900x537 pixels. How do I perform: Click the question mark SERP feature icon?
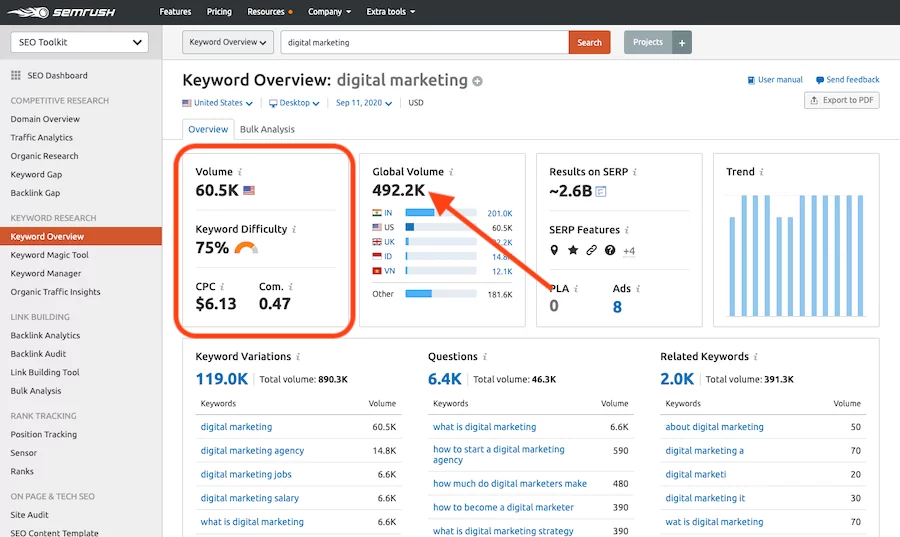click(610, 250)
